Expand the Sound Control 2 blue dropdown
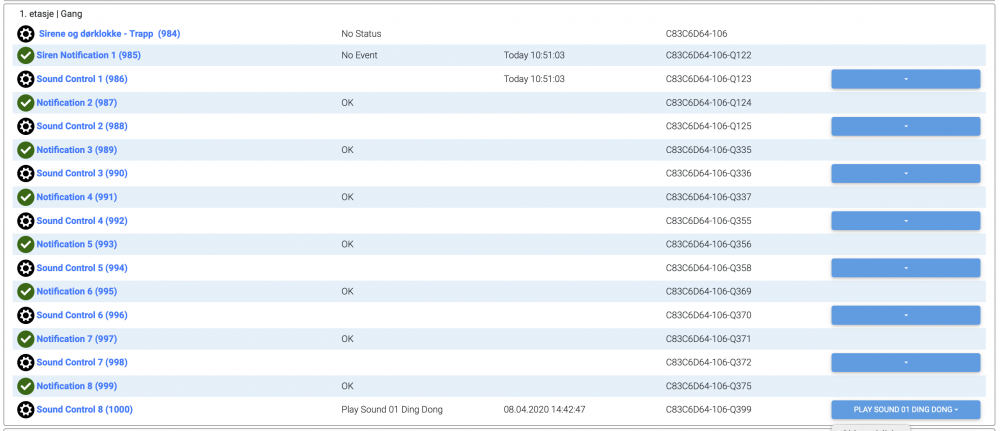The image size is (1000, 431). pyautogui.click(x=905, y=126)
